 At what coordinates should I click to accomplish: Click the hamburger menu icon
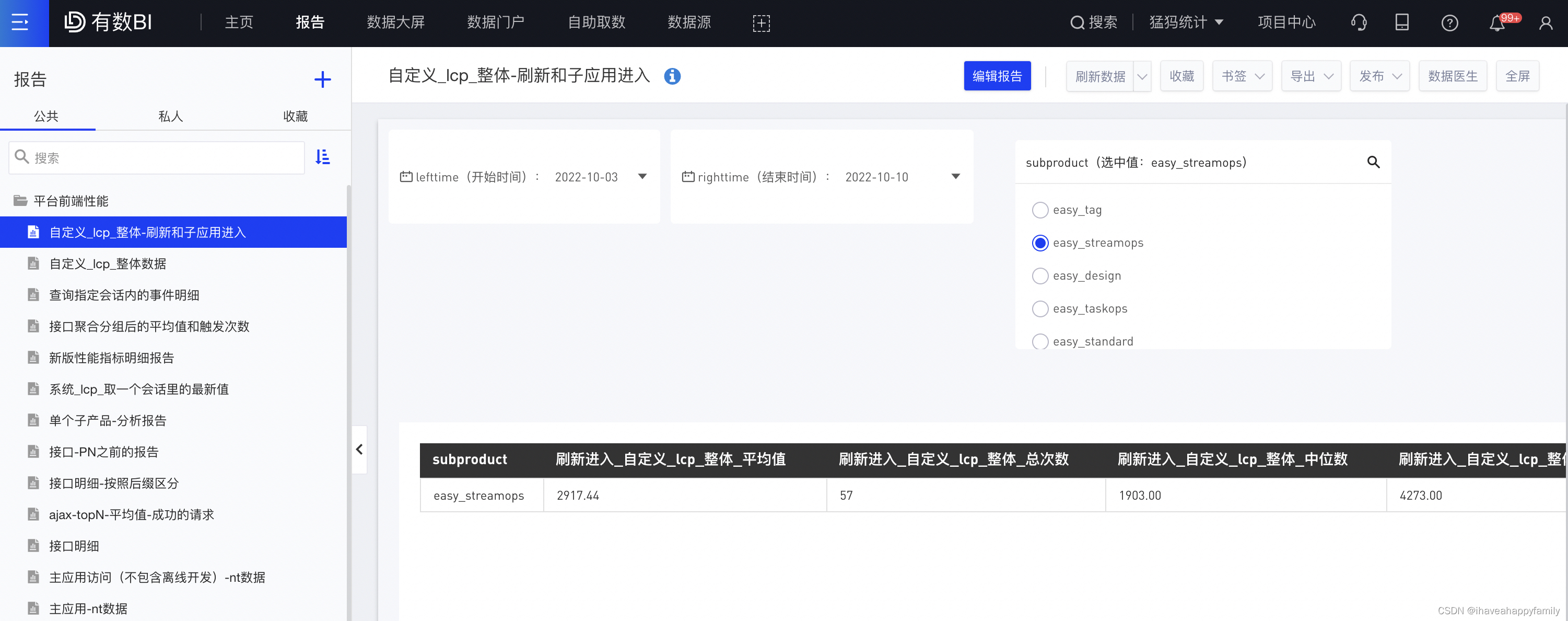(x=20, y=22)
